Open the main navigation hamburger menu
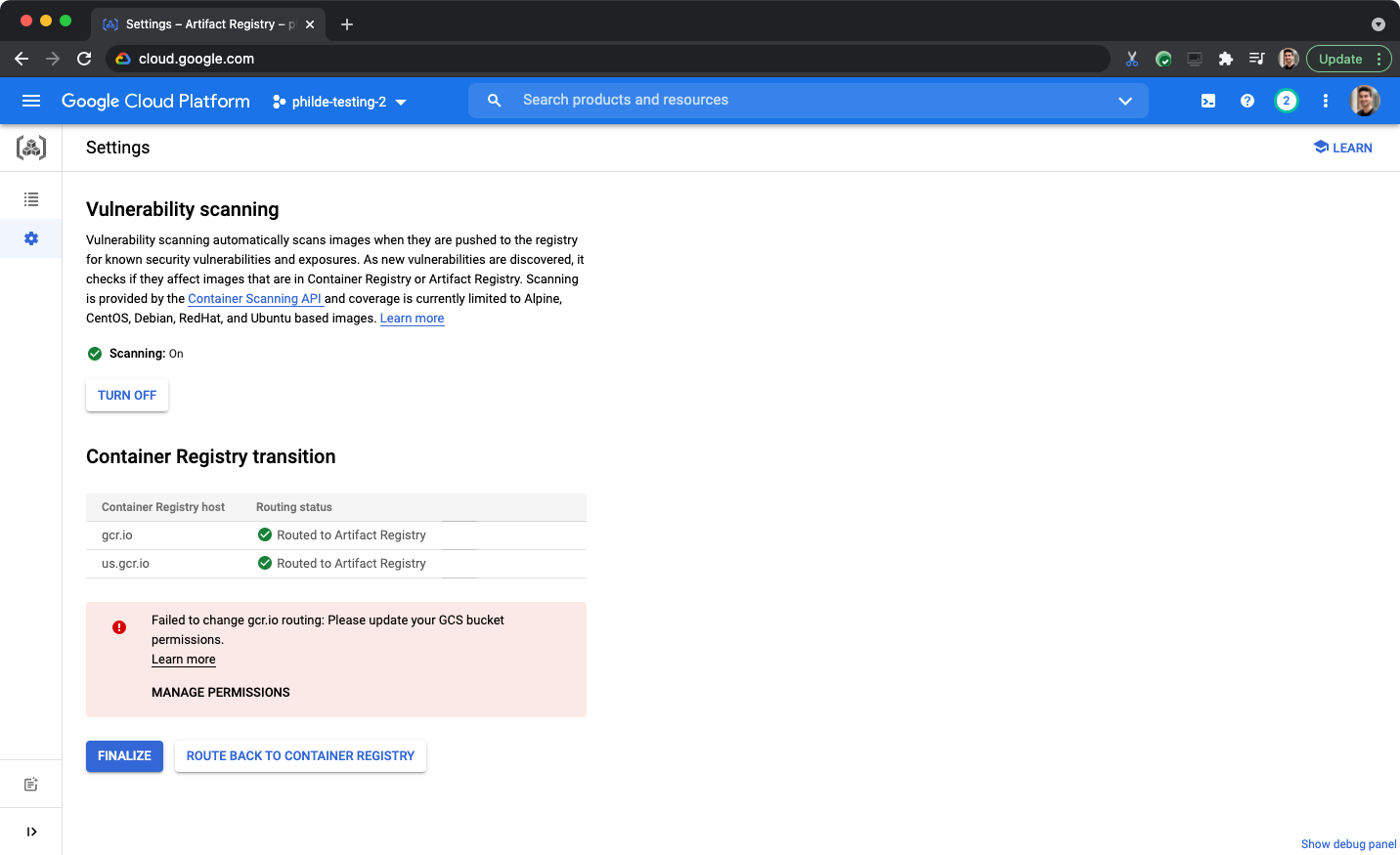Image resolution: width=1400 pixels, height=855 pixels. click(31, 101)
